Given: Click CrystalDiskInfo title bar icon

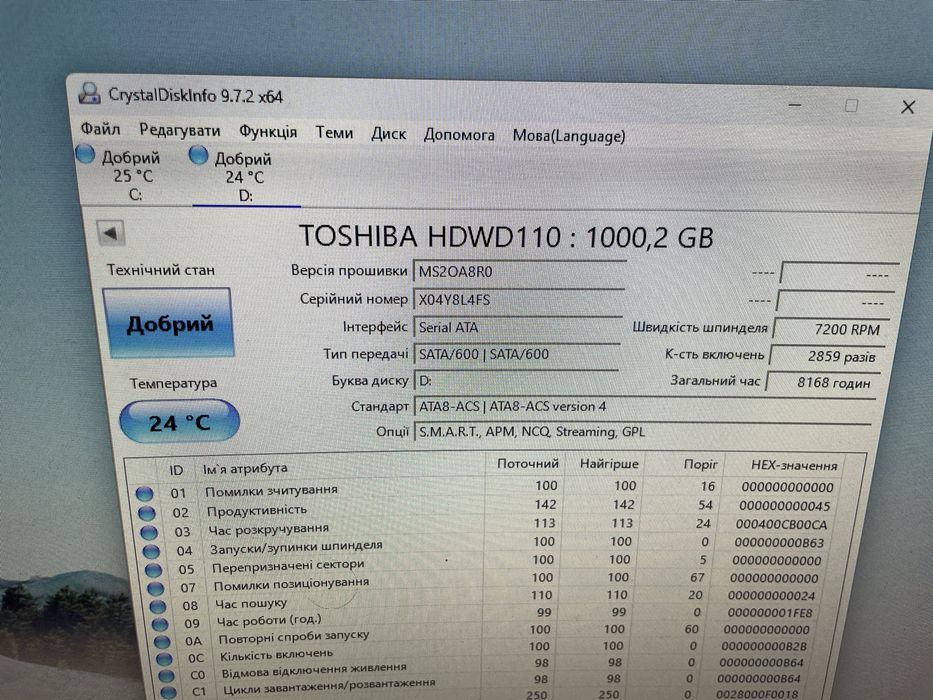Looking at the screenshot, I should [x=89, y=93].
